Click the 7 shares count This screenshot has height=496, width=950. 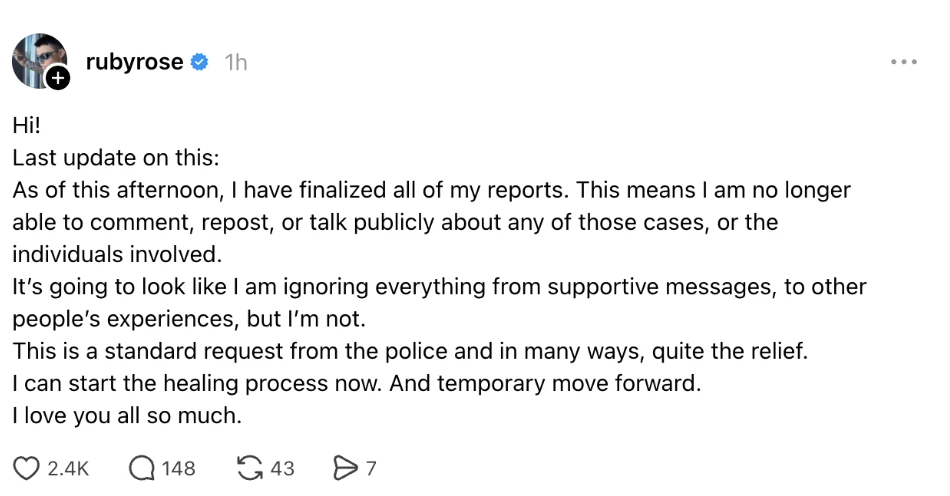(371, 467)
